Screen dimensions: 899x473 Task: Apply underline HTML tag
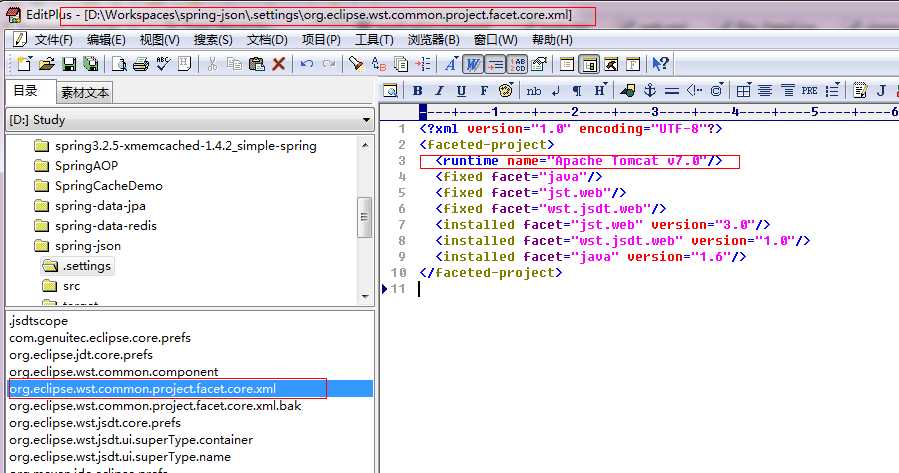[x=461, y=90]
